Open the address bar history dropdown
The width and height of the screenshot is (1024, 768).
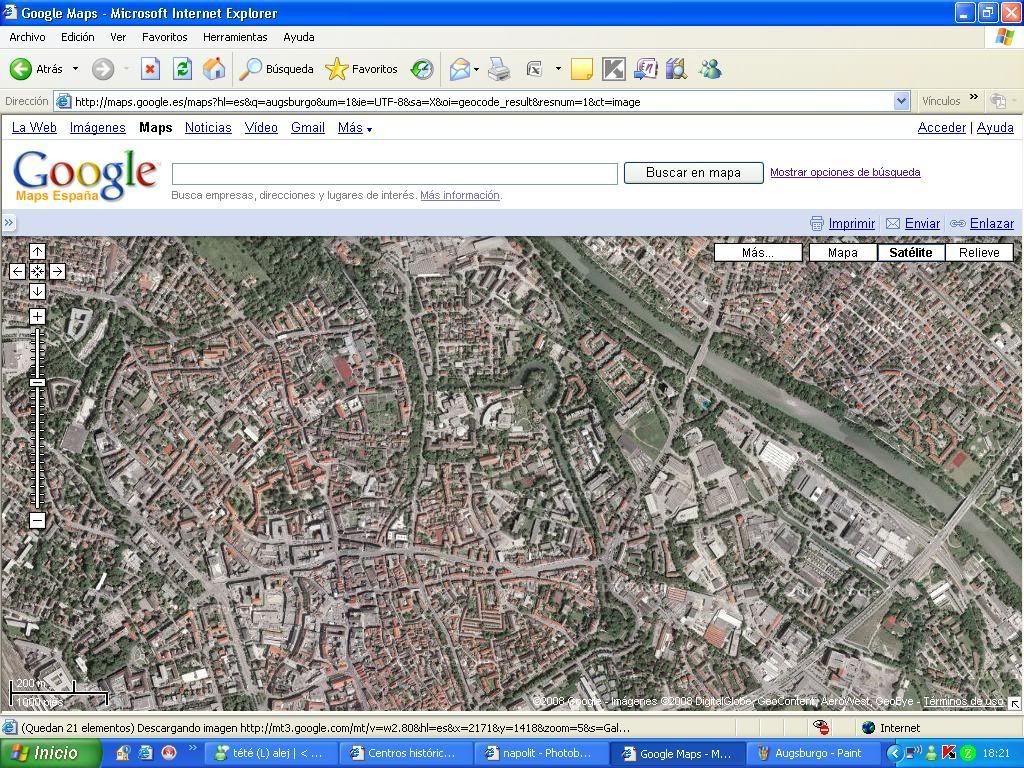pyautogui.click(x=902, y=101)
